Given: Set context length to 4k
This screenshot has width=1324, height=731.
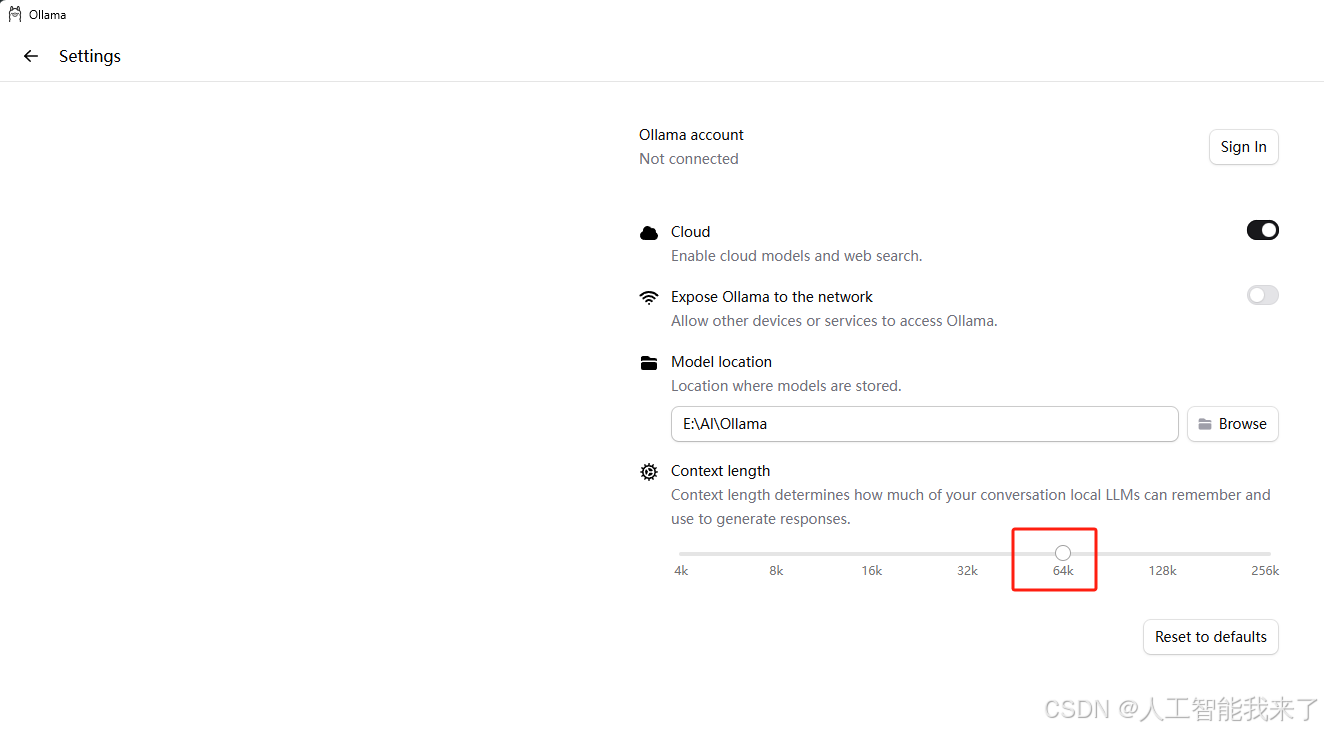Looking at the screenshot, I should (681, 553).
